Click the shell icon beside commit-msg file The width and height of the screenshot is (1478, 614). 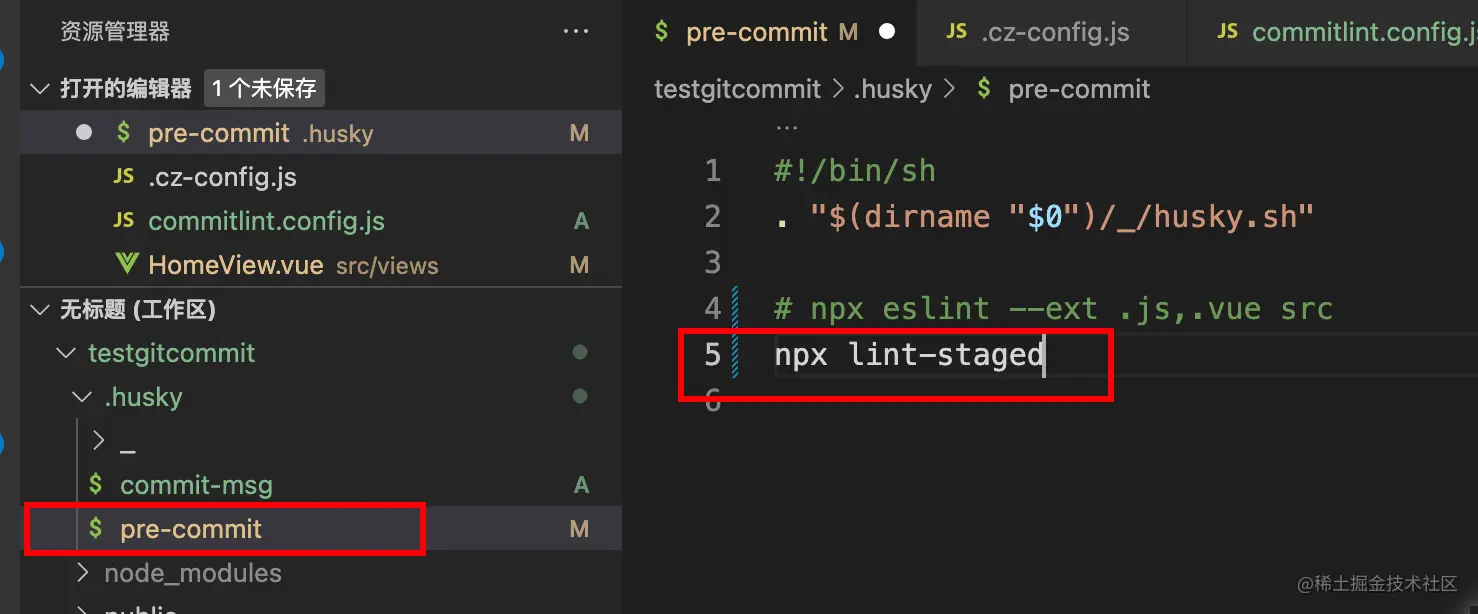click(96, 485)
